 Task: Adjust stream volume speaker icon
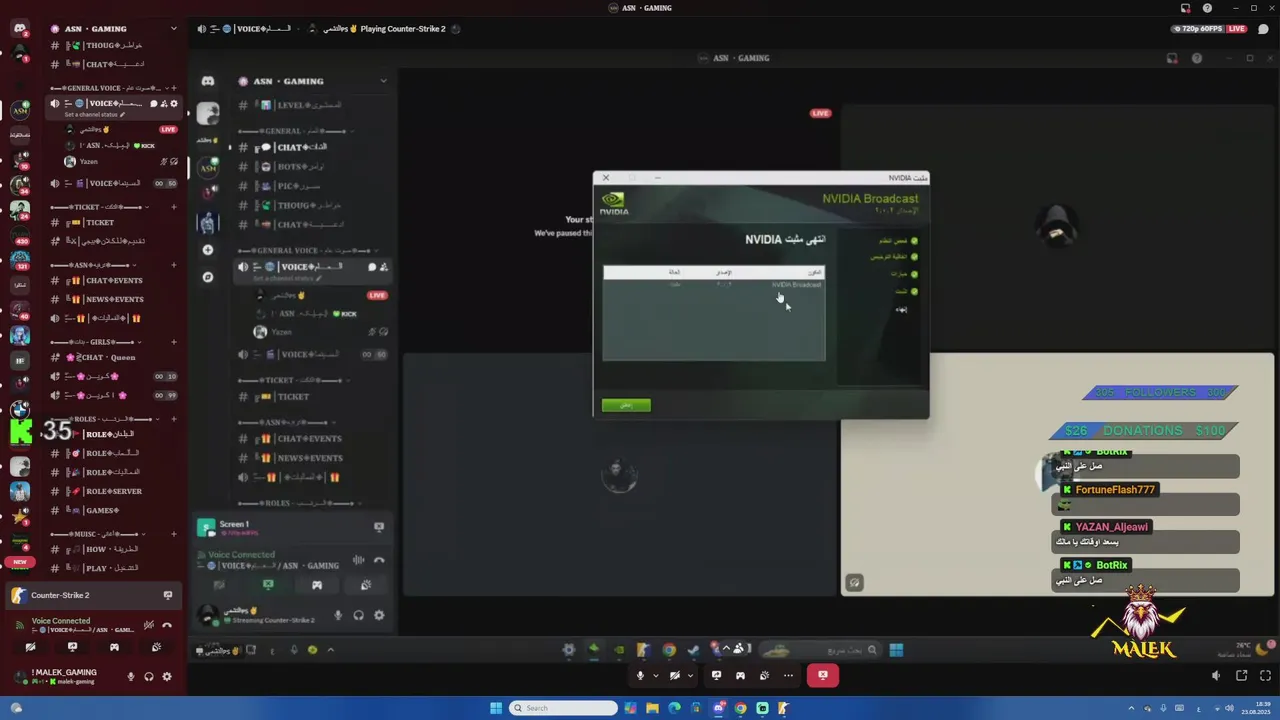coord(1216,675)
